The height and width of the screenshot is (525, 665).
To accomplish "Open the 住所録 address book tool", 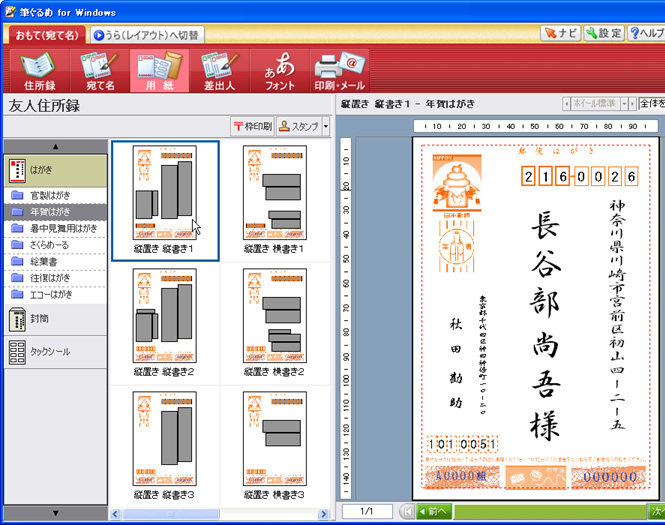I will (37, 70).
